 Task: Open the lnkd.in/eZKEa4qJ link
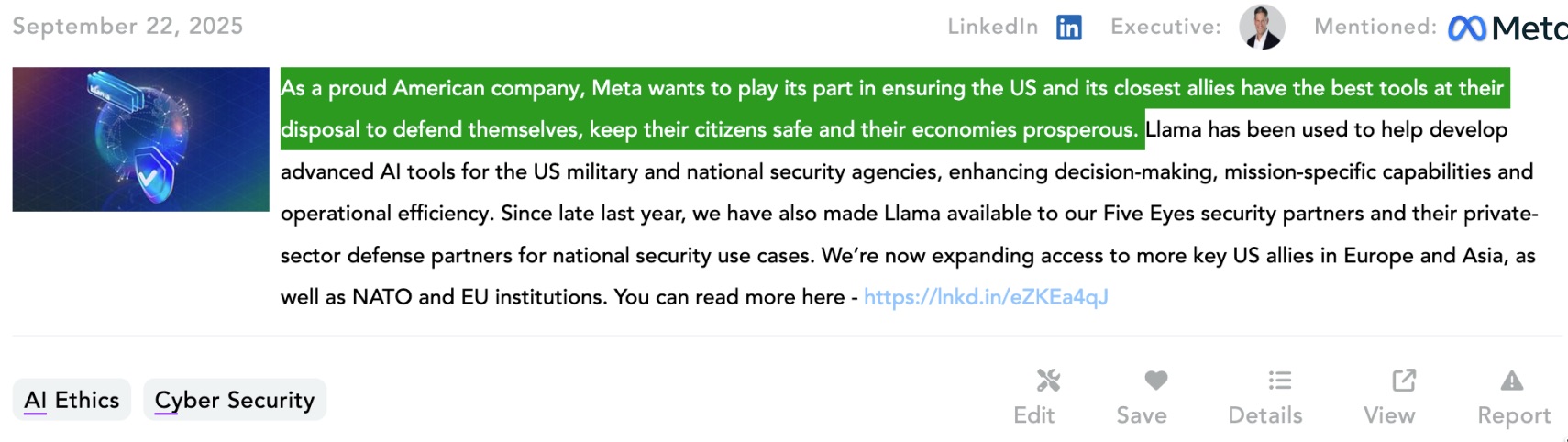coord(986,297)
